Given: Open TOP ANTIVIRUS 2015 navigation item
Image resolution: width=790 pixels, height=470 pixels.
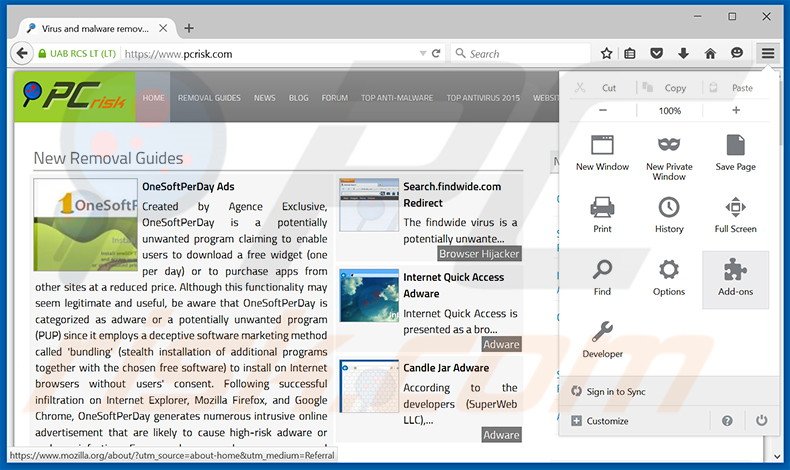Looking at the screenshot, I should (x=483, y=98).
